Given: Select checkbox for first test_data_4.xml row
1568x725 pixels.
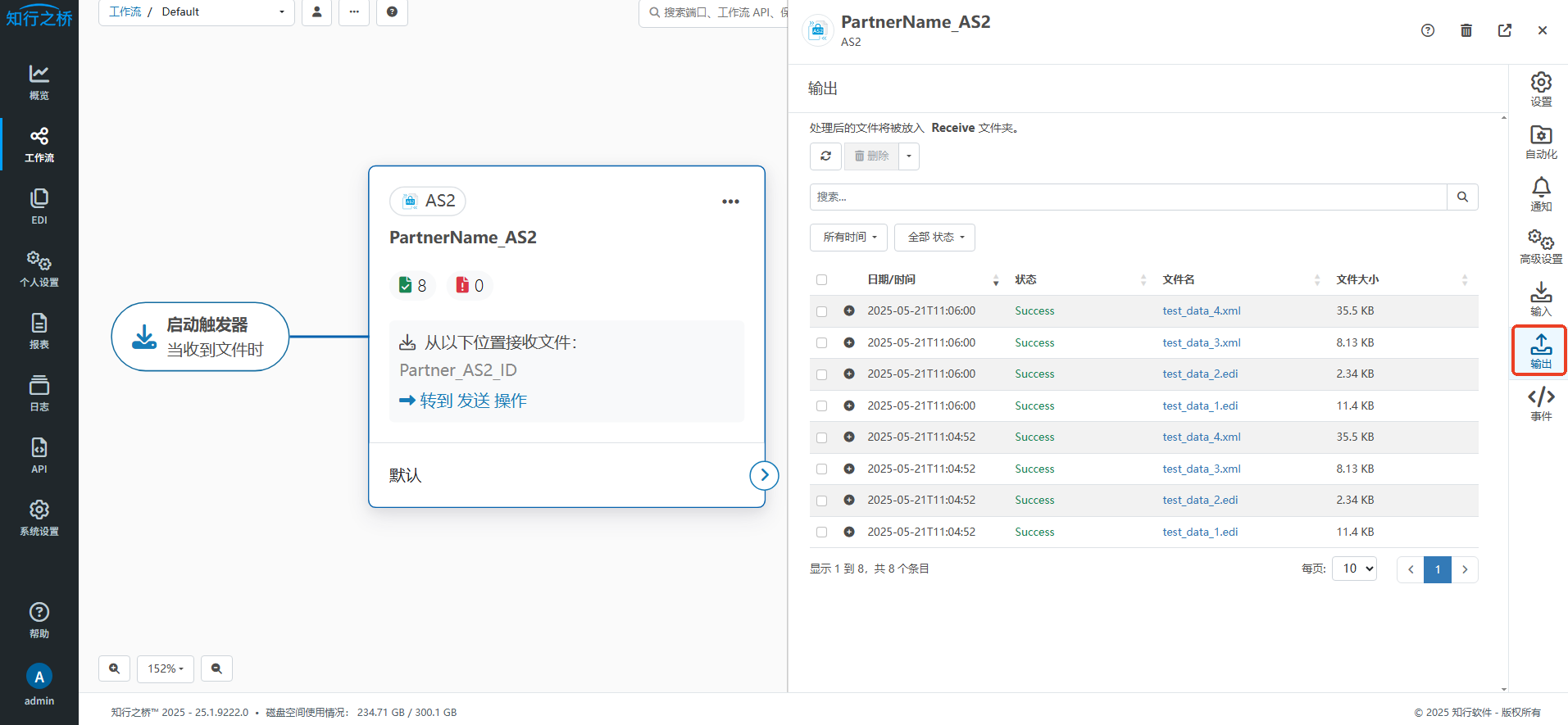Looking at the screenshot, I should (x=821, y=311).
